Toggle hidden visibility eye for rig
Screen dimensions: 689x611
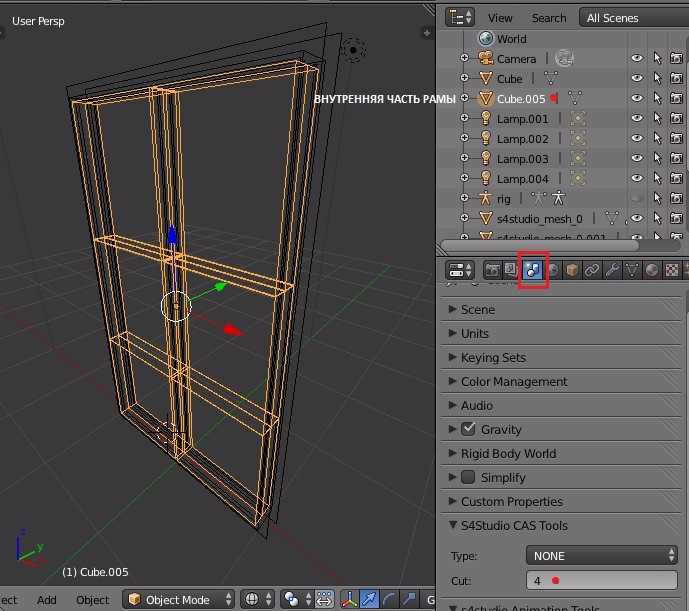pyautogui.click(x=636, y=198)
